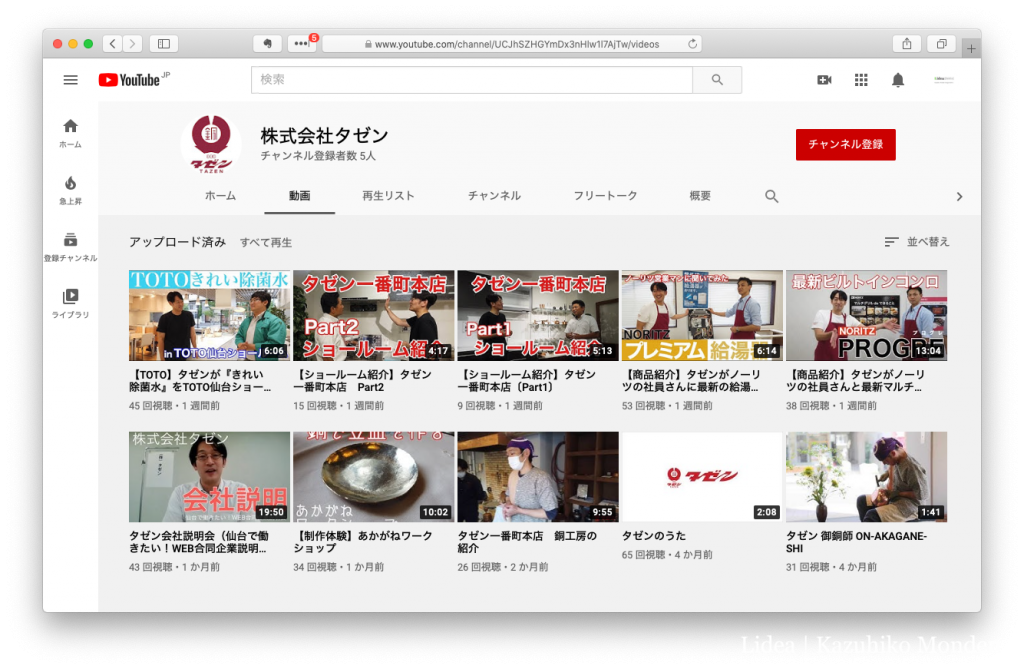The height and width of the screenshot is (669, 1024).
Task: Open the YouTube hamburger guide menu
Action: (x=71, y=80)
